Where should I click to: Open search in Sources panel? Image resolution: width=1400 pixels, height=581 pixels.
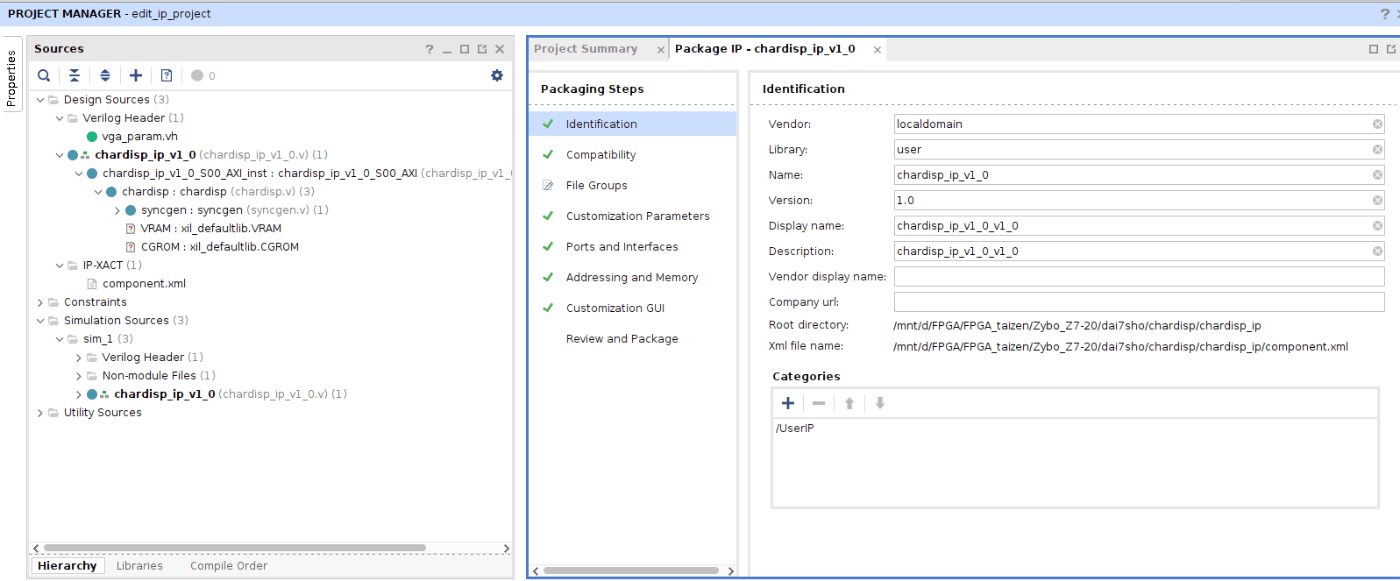tap(44, 75)
